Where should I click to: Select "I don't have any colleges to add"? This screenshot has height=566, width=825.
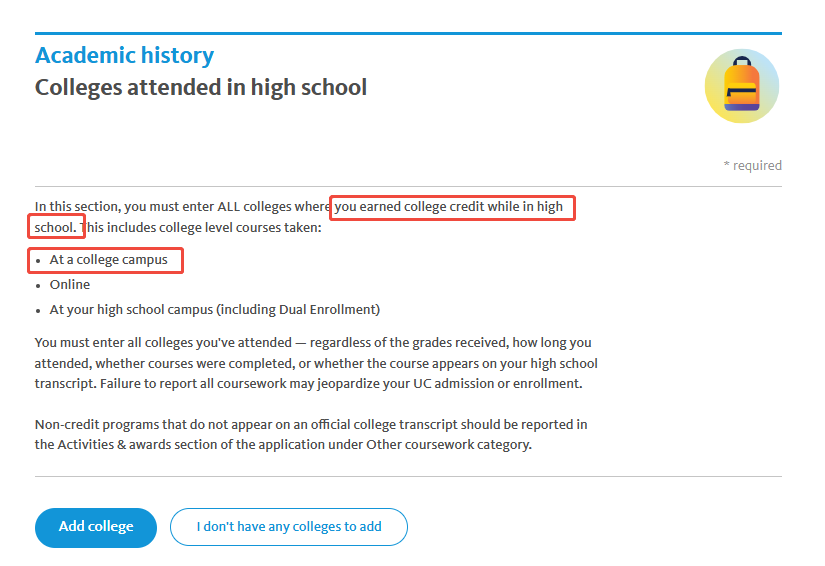pyautogui.click(x=289, y=527)
